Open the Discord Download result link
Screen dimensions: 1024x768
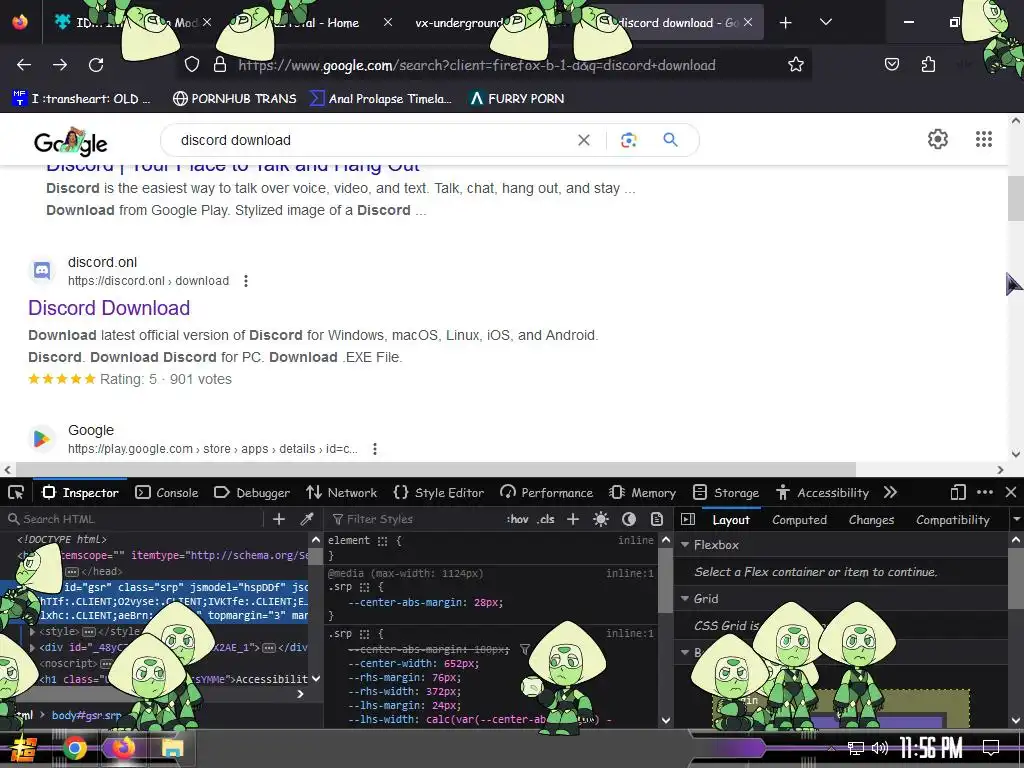tap(109, 308)
